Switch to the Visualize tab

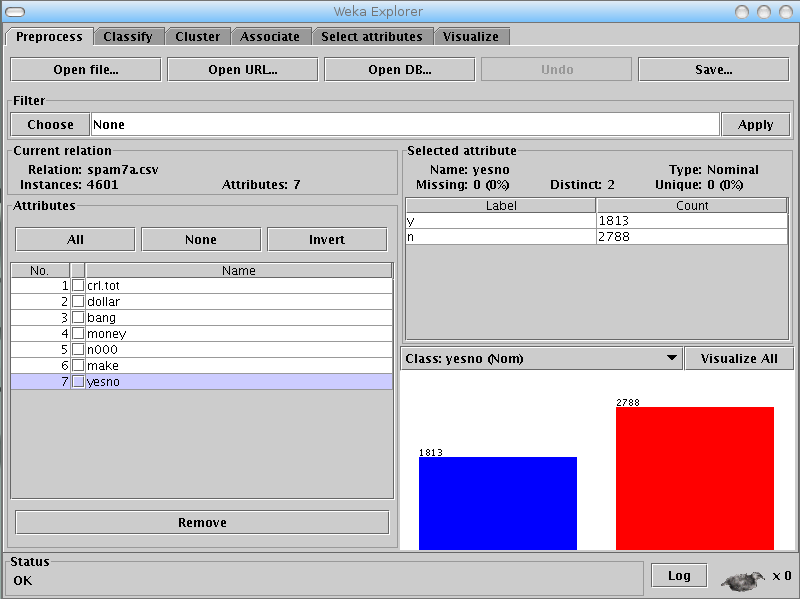pos(472,36)
